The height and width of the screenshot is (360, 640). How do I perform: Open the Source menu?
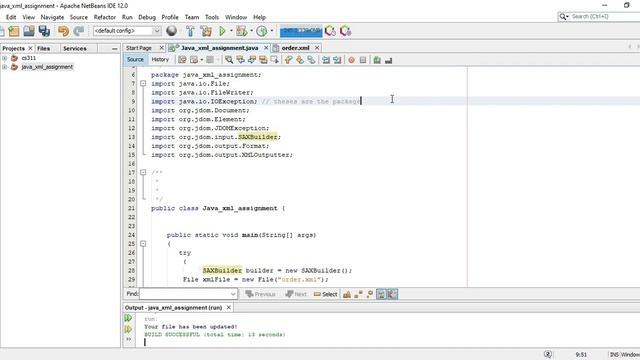[79, 17]
